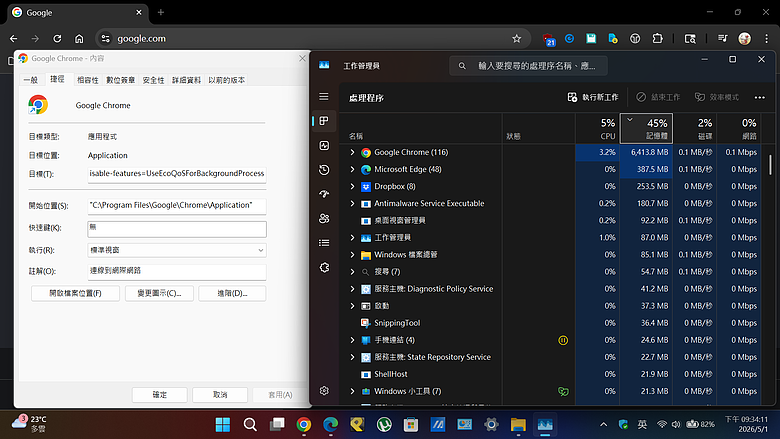
Task: Click Chrome profile avatar
Action: [745, 38]
